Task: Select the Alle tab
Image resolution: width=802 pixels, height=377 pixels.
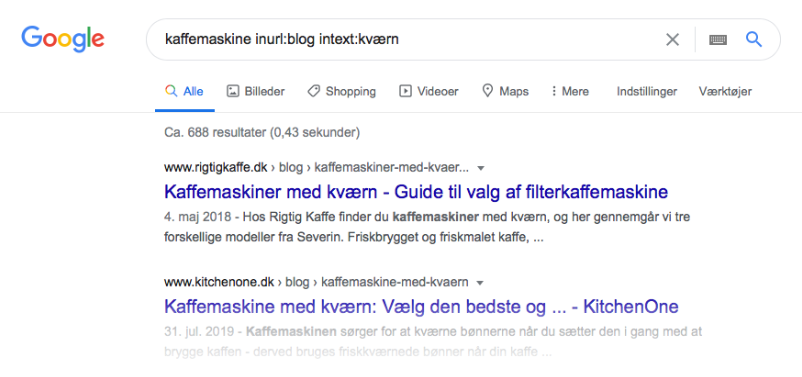Action: pos(184,92)
